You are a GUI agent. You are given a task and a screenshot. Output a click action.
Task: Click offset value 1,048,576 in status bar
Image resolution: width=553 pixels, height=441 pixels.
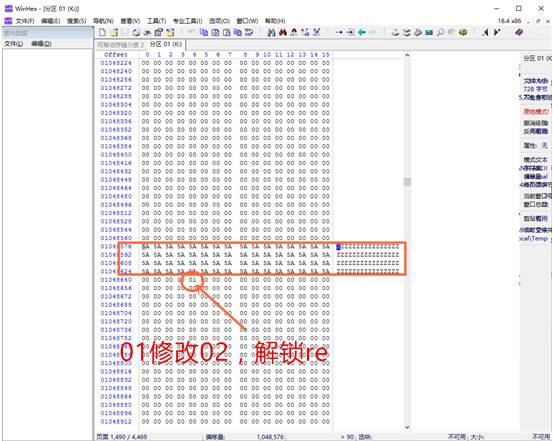270,437
